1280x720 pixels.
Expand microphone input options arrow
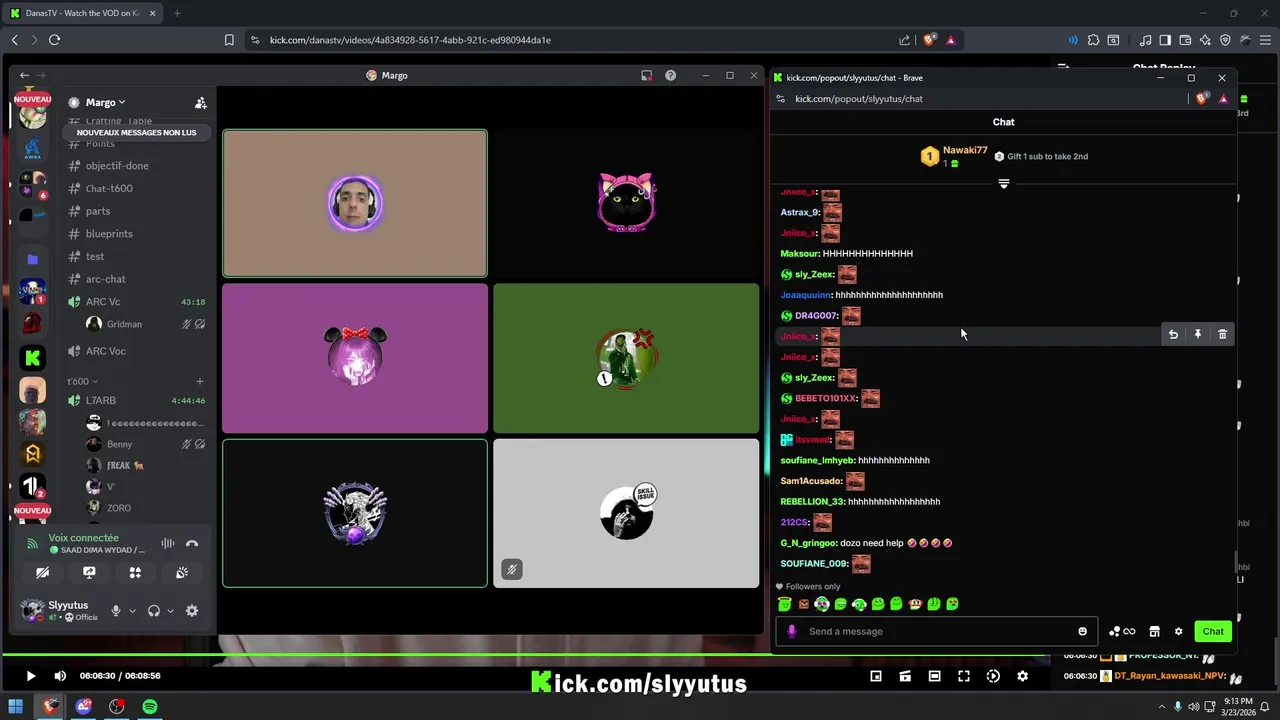(x=132, y=611)
